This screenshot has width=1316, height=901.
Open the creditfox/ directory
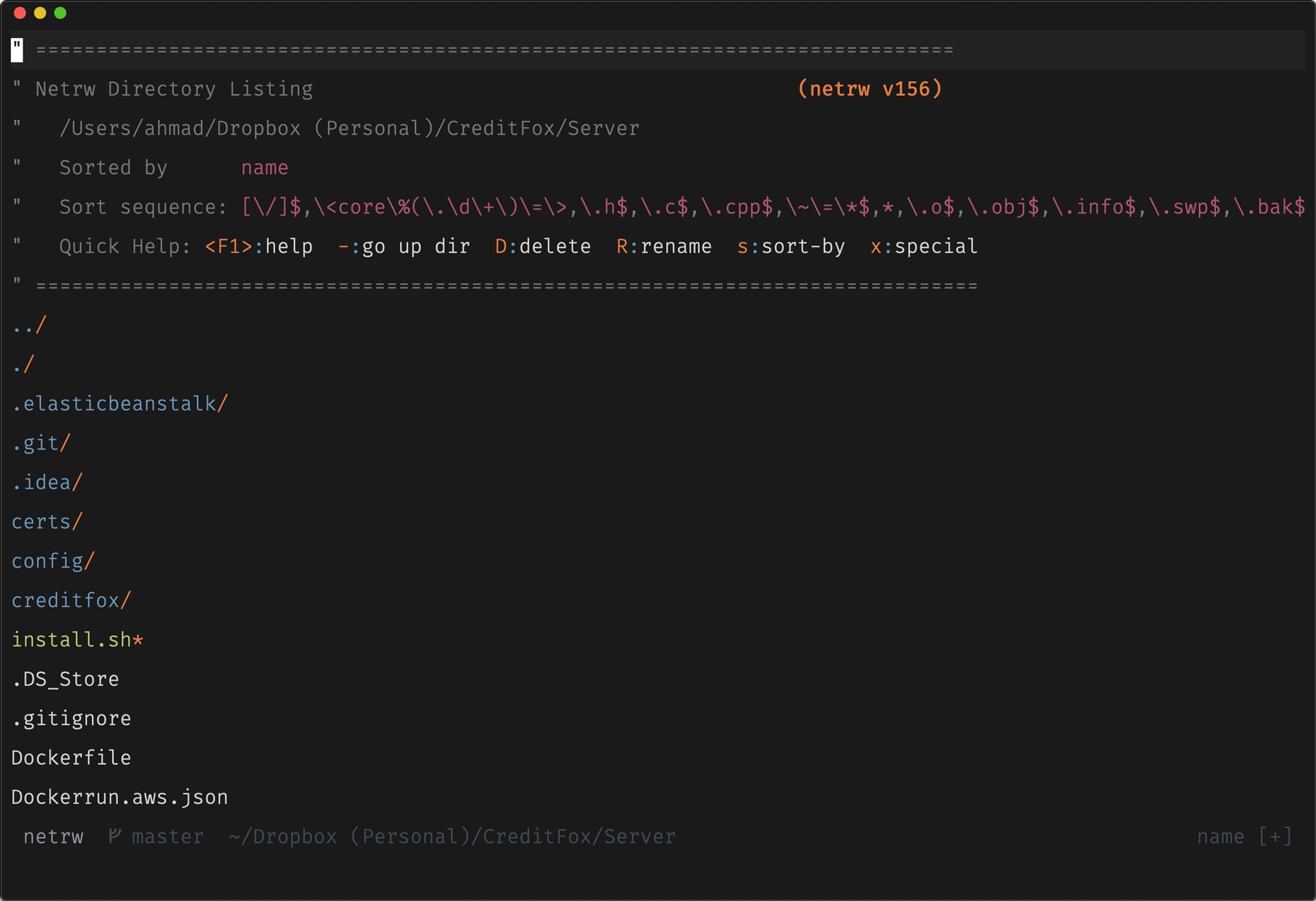72,600
